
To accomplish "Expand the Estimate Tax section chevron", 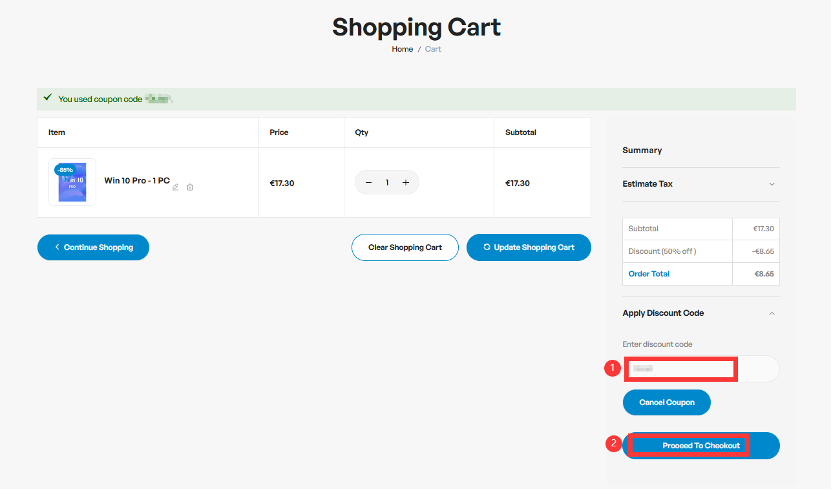I will pos(771,184).
